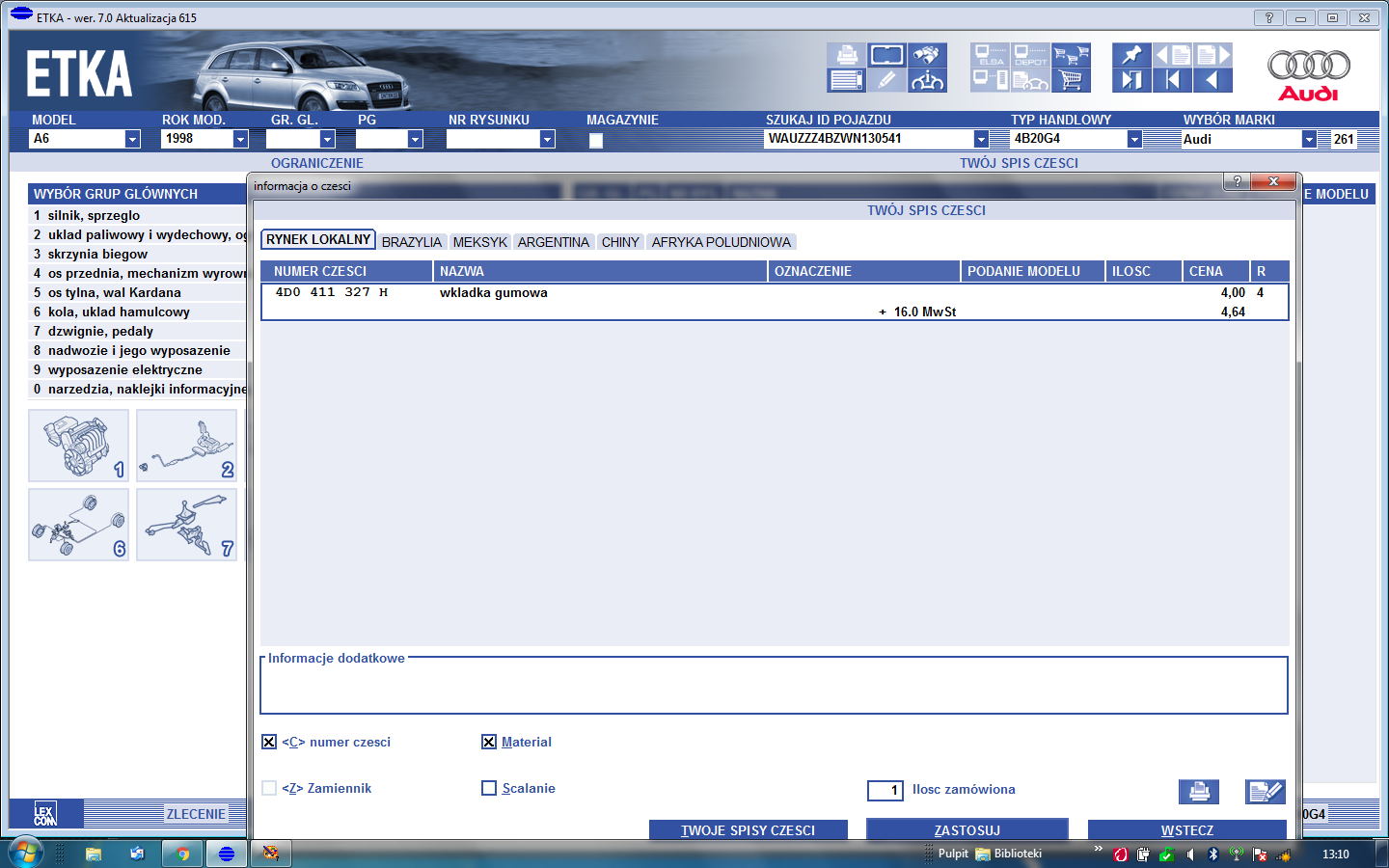Open the SZUKAJ ID POJAZDU dropdown
The height and width of the screenshot is (868, 1389).
(x=981, y=139)
